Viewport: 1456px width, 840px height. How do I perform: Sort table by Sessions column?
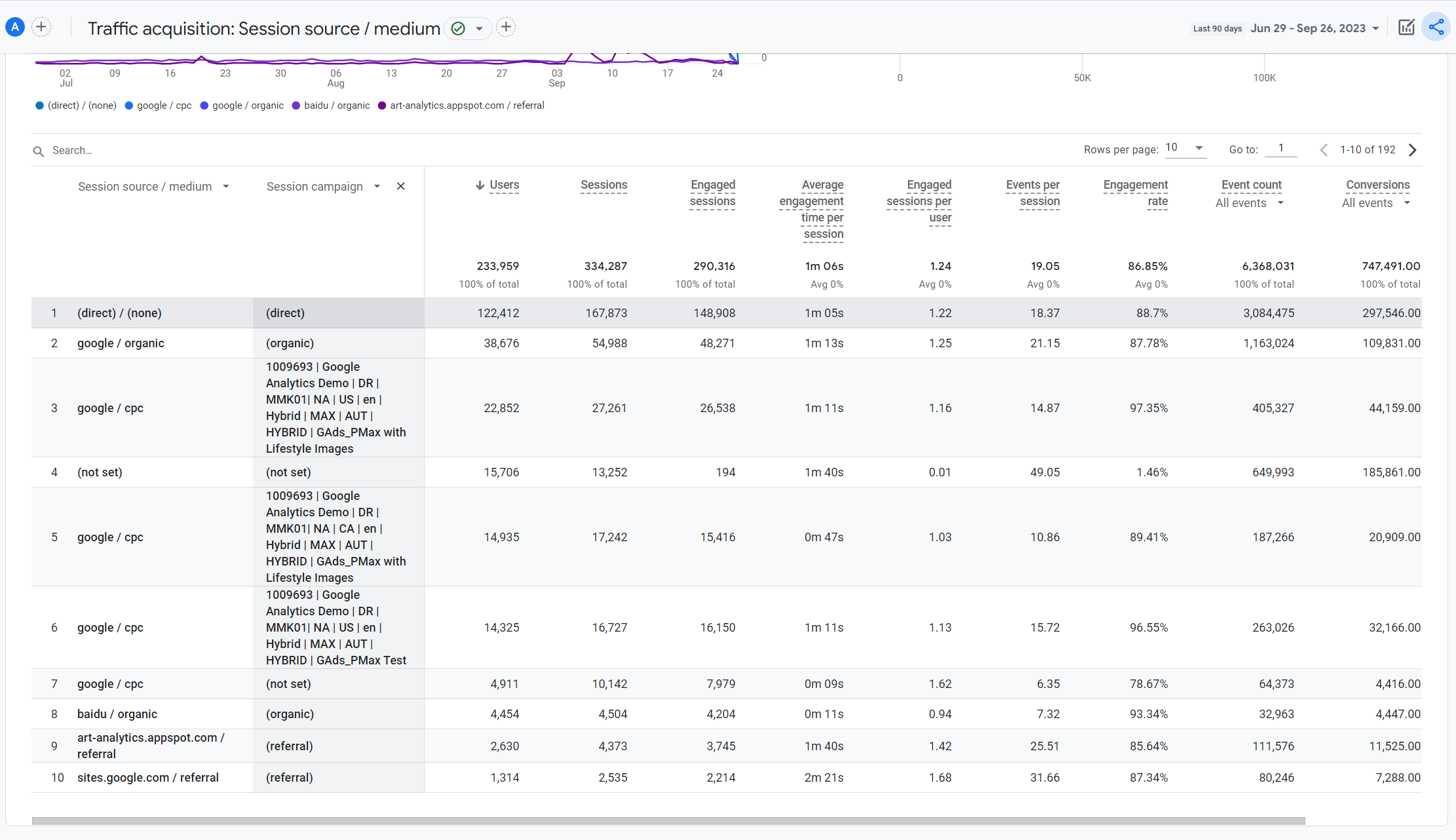point(603,185)
